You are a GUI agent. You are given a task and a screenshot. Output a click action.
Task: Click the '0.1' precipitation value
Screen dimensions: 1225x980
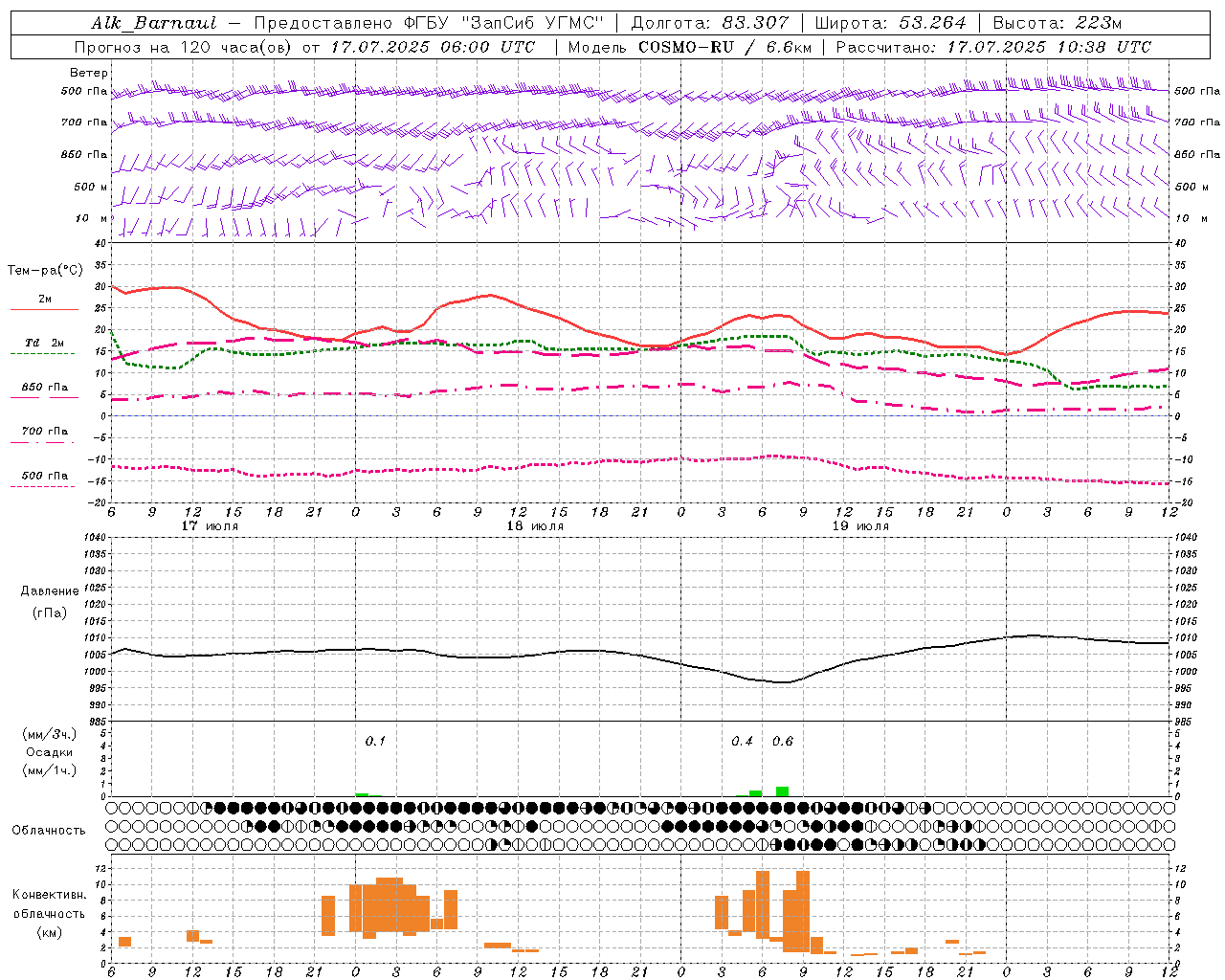(375, 742)
